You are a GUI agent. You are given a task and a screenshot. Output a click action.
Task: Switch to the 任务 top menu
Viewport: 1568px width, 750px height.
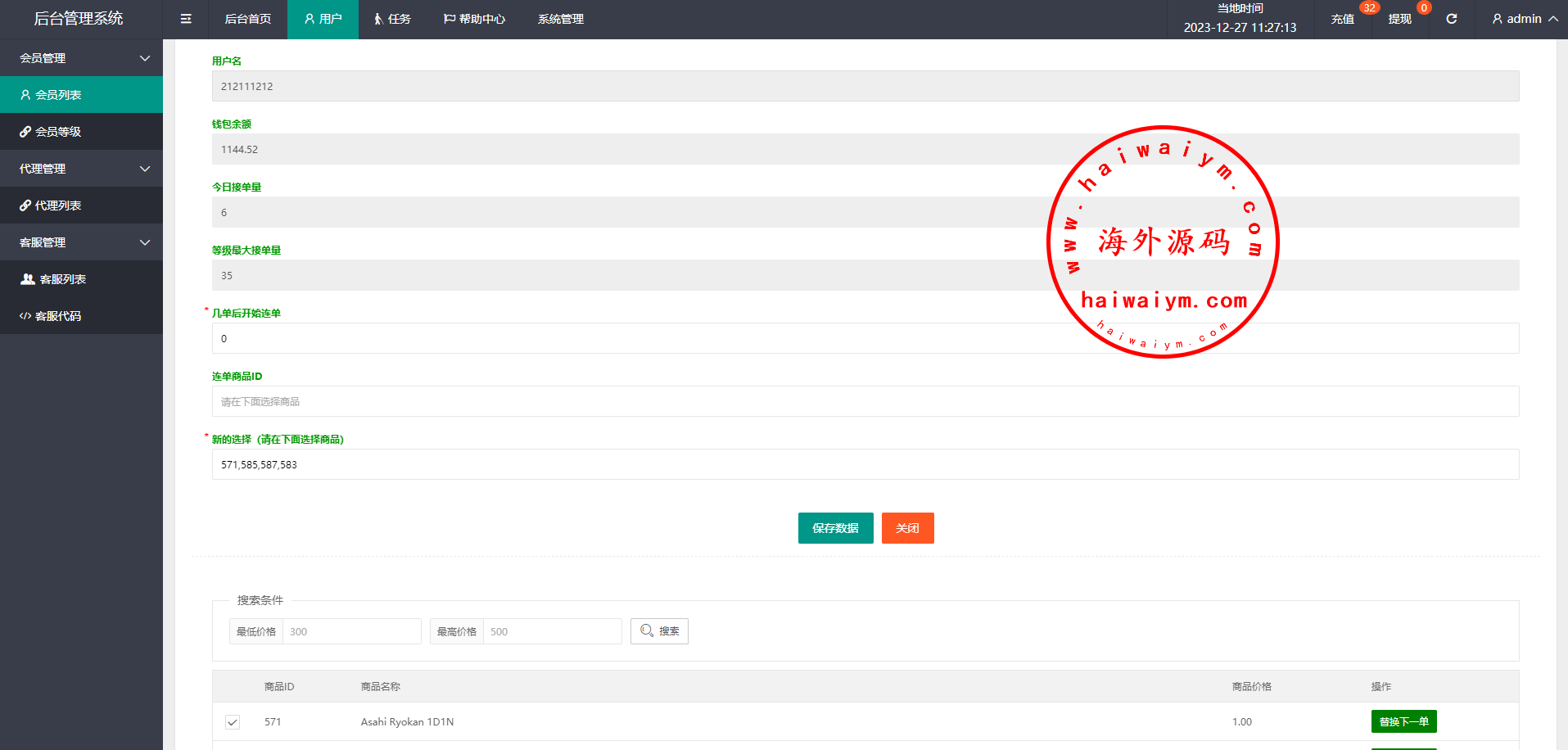point(392,19)
